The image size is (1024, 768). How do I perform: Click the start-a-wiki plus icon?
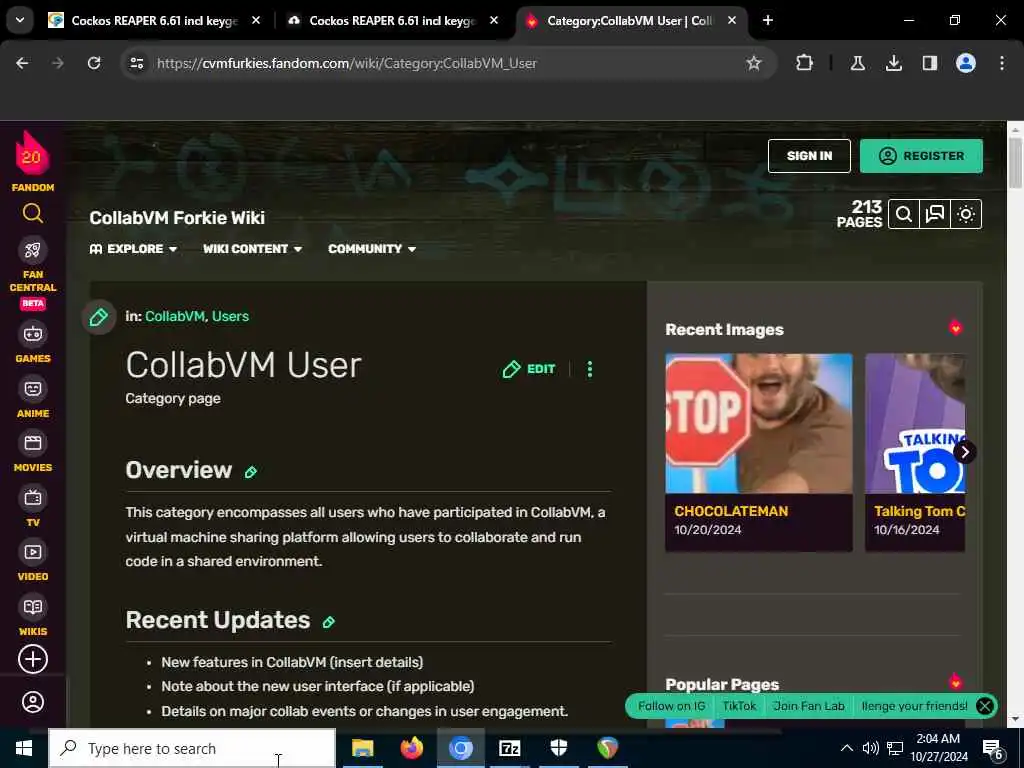33,659
